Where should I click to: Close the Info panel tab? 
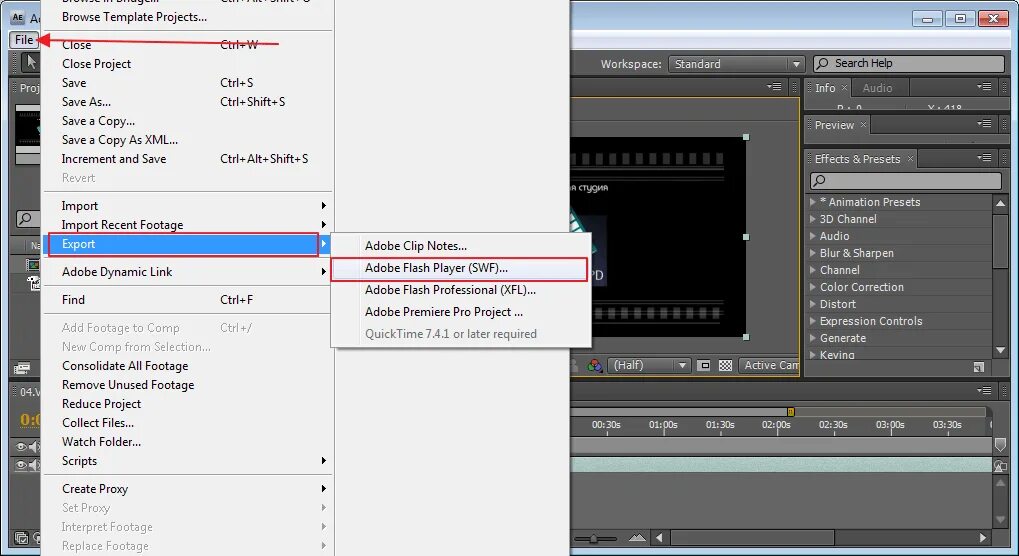844,88
